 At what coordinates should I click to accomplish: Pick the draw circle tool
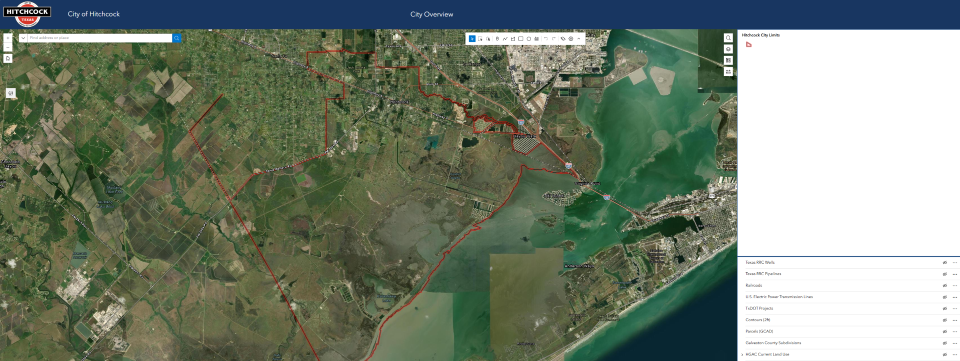point(528,39)
